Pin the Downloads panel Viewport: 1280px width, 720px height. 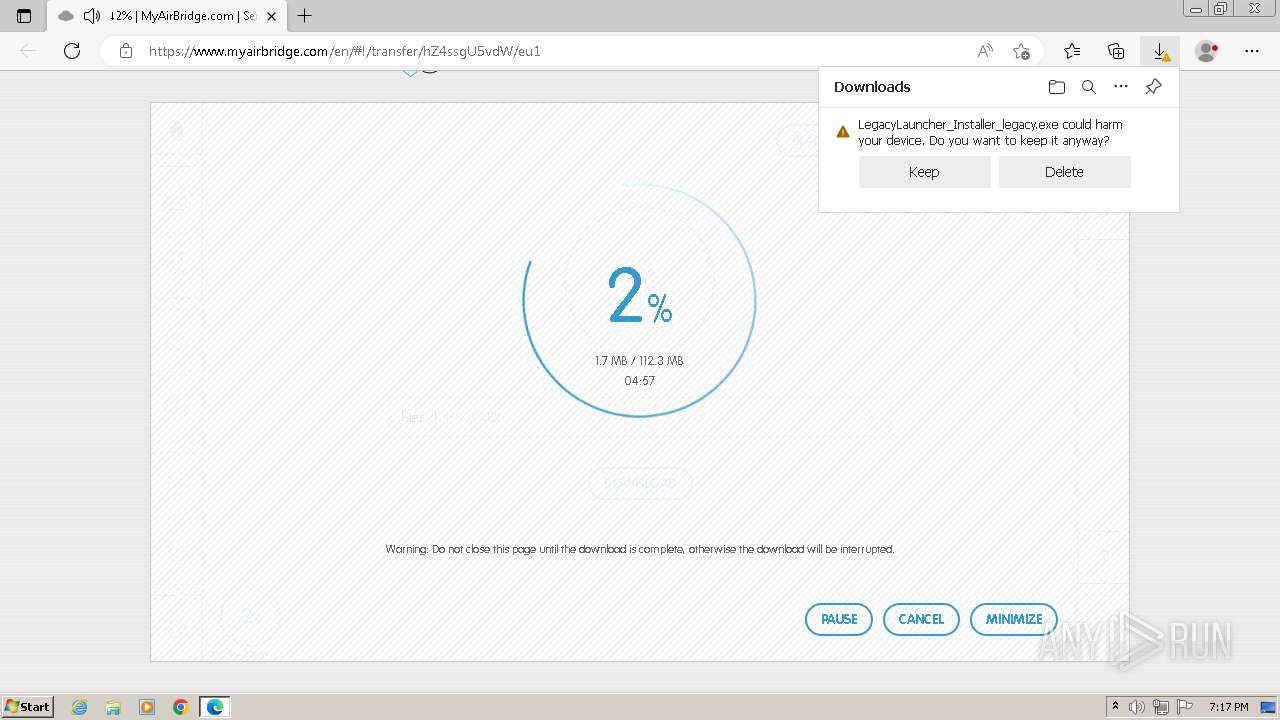pos(1153,87)
